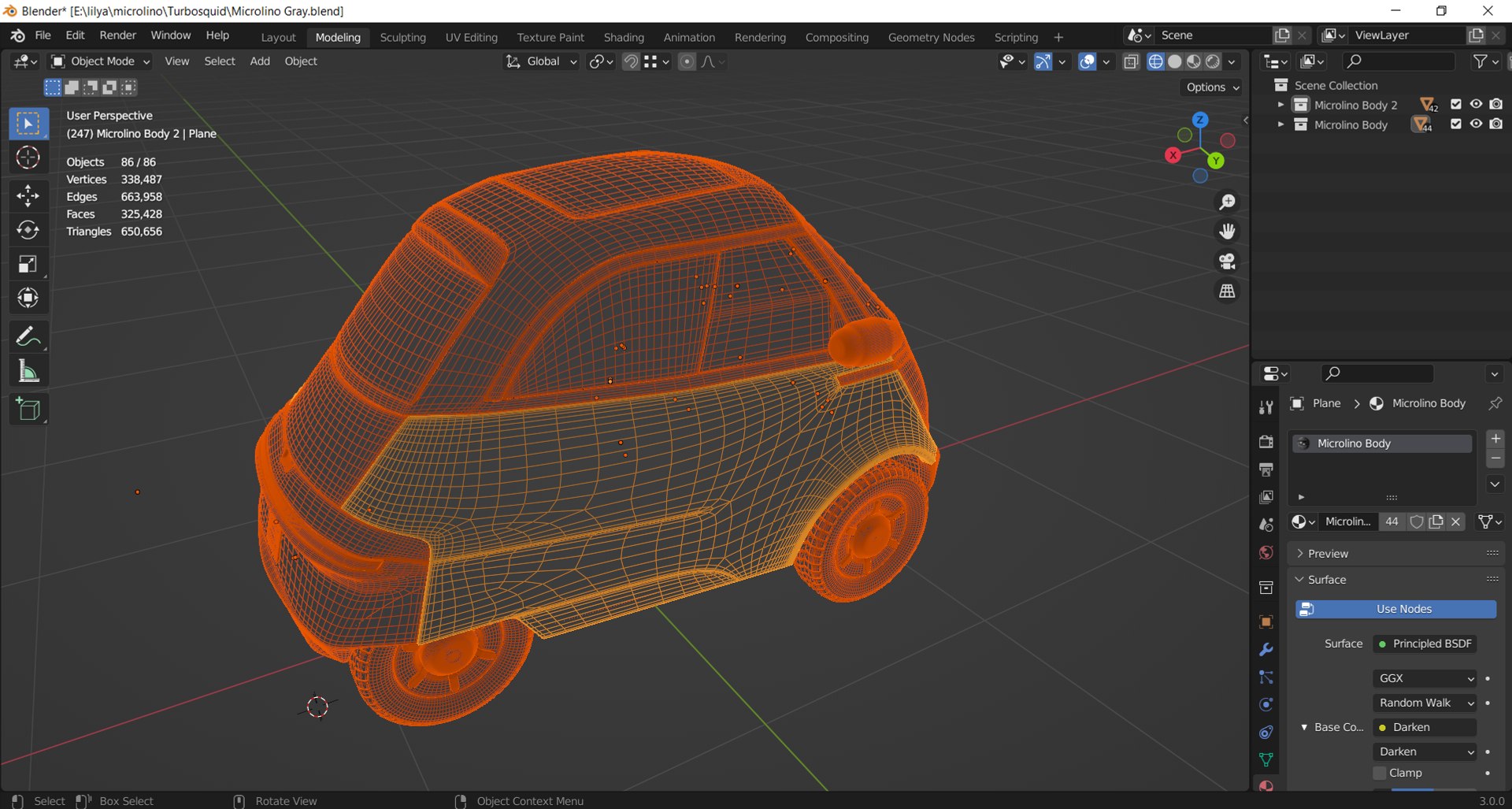Select the Move tool in the toolbar

(x=28, y=195)
